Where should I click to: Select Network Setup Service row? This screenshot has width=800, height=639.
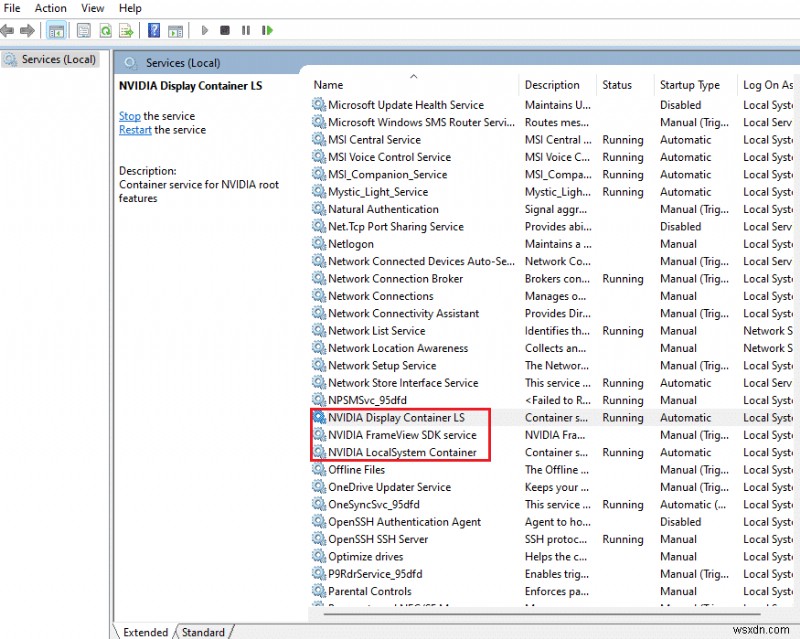tap(554, 365)
